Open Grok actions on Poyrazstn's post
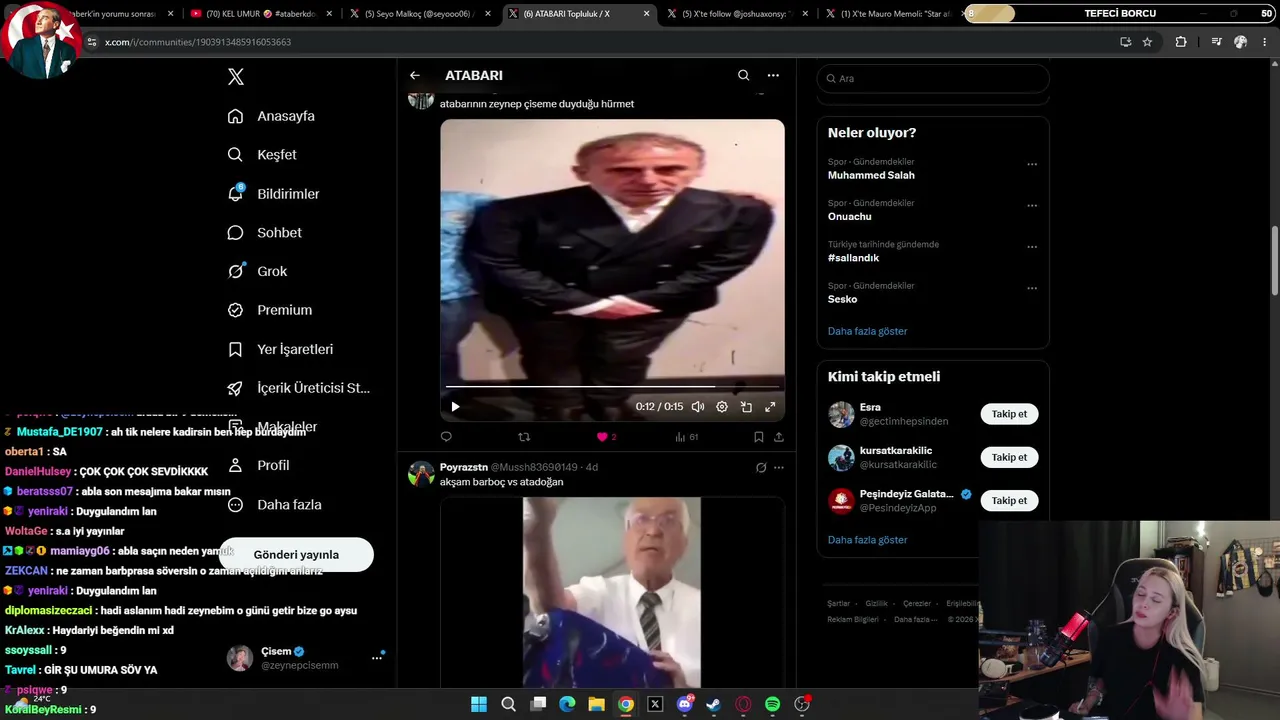1280x720 pixels. click(x=761, y=467)
